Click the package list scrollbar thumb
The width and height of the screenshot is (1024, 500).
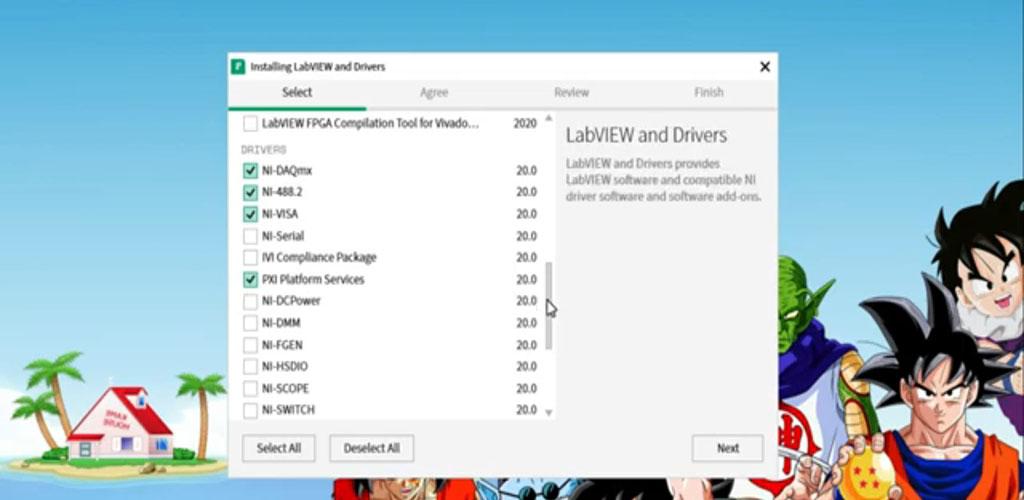coord(549,305)
